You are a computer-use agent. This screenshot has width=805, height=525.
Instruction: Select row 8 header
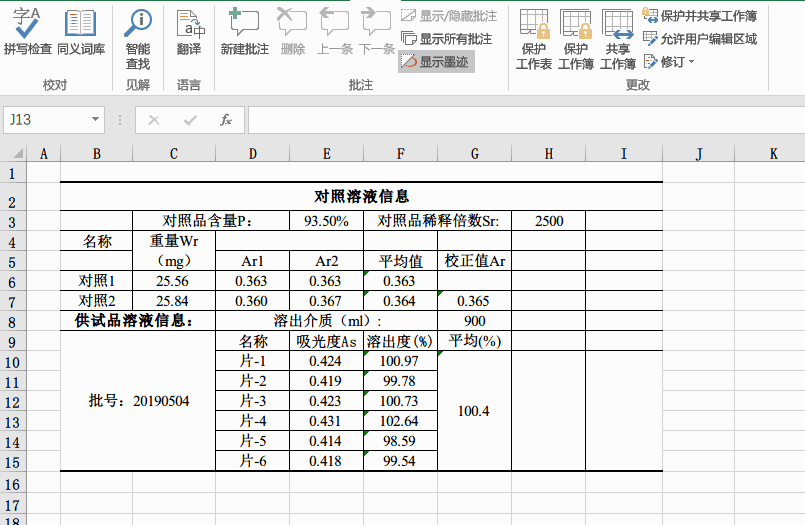tap(12, 322)
